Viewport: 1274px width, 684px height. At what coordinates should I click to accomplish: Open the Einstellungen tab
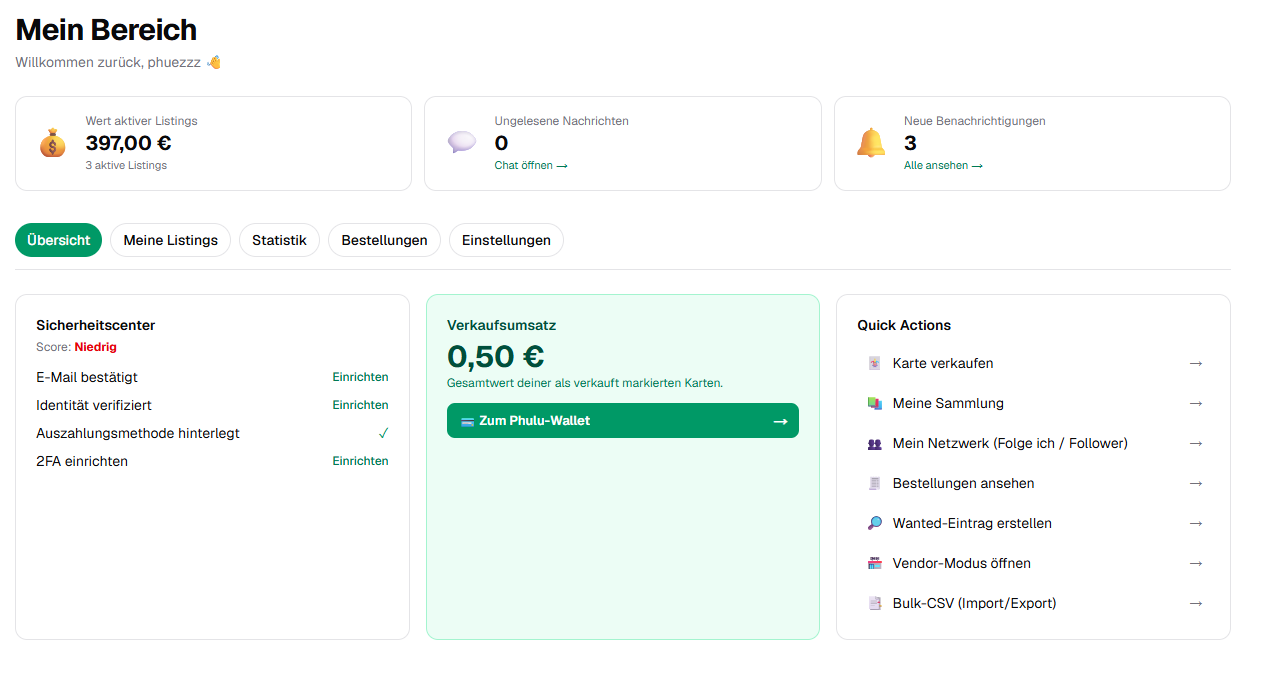pyautogui.click(x=506, y=240)
